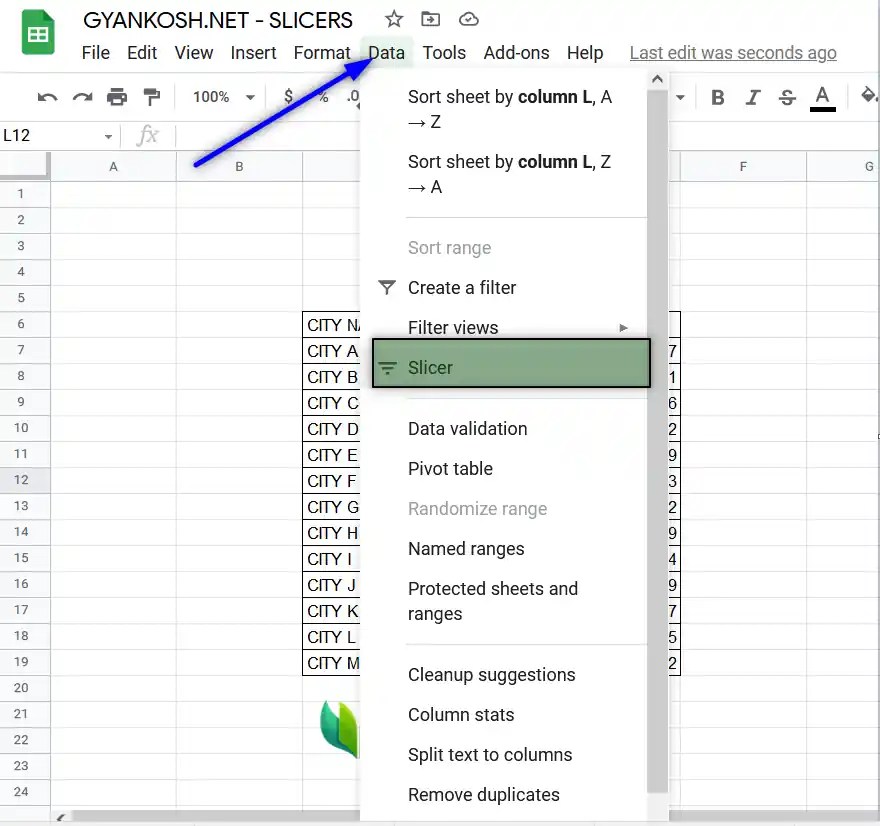The image size is (880, 826).
Task: Click the Move to folder icon
Action: click(432, 19)
